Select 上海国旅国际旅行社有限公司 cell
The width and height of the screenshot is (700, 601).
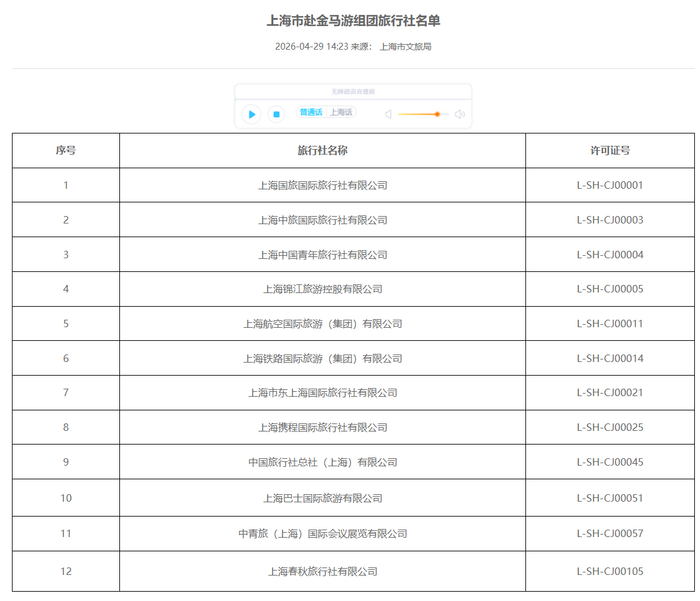322,185
